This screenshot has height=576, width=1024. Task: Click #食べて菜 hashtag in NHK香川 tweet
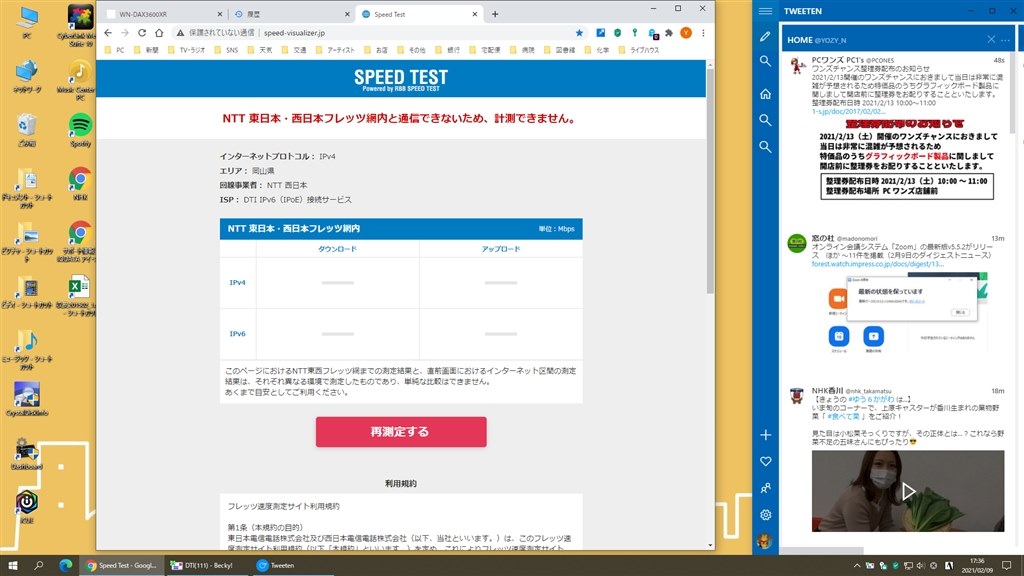(842, 416)
